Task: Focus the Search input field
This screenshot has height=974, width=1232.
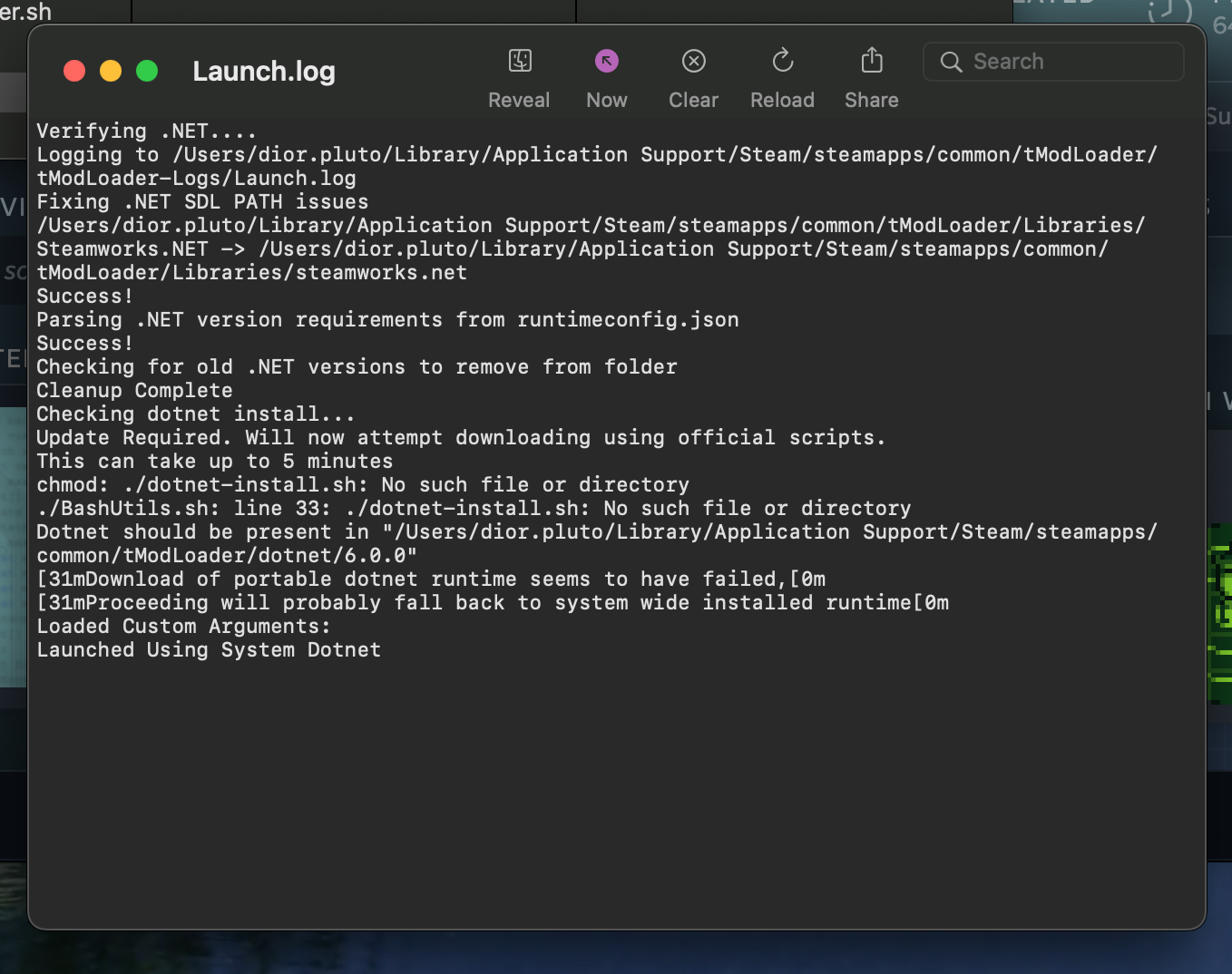Action: [1053, 62]
